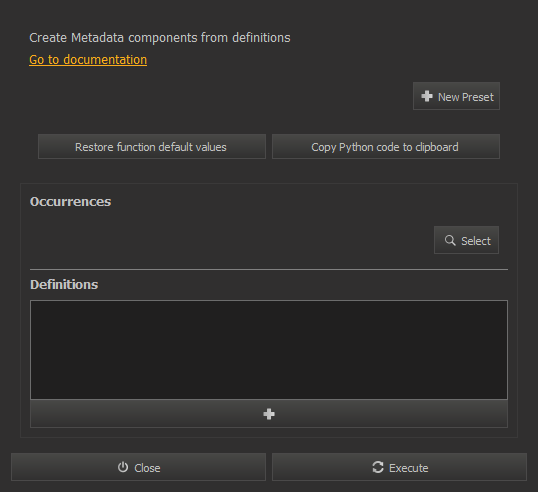Click the plus icon on New Preset
This screenshot has height=492, width=538.
click(427, 96)
